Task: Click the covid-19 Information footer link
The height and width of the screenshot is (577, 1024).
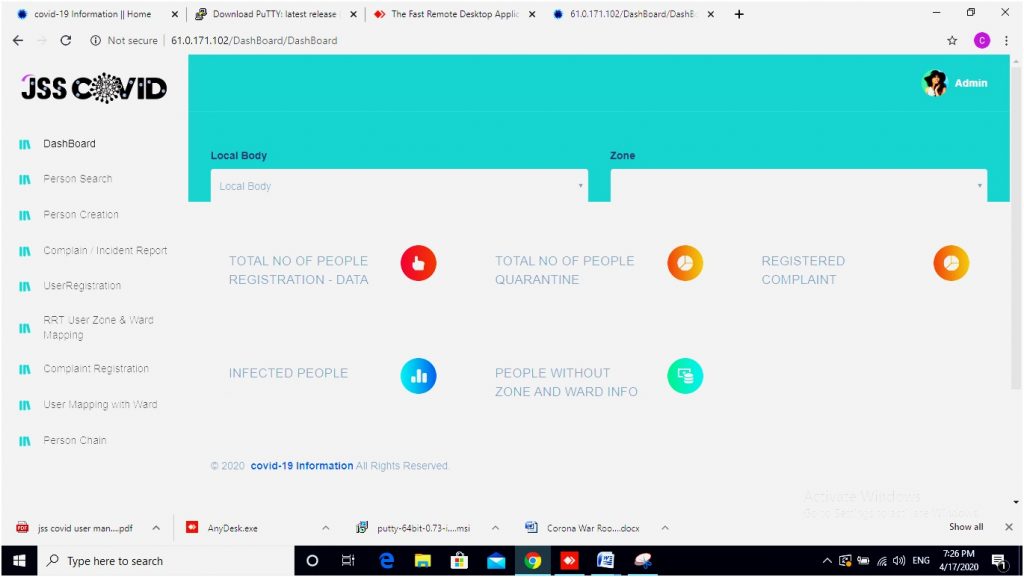Action: [302, 466]
